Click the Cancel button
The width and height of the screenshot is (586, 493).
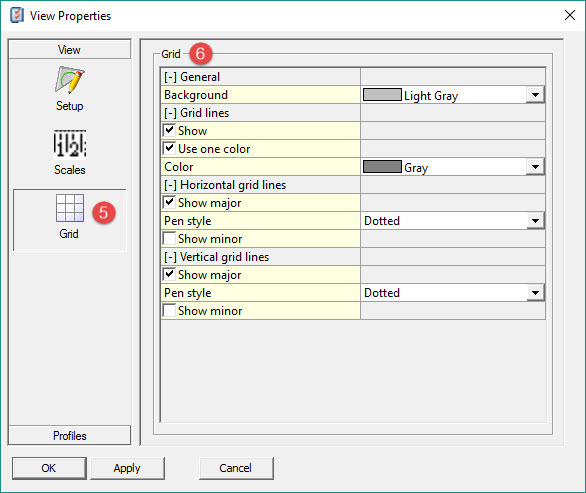pos(236,468)
